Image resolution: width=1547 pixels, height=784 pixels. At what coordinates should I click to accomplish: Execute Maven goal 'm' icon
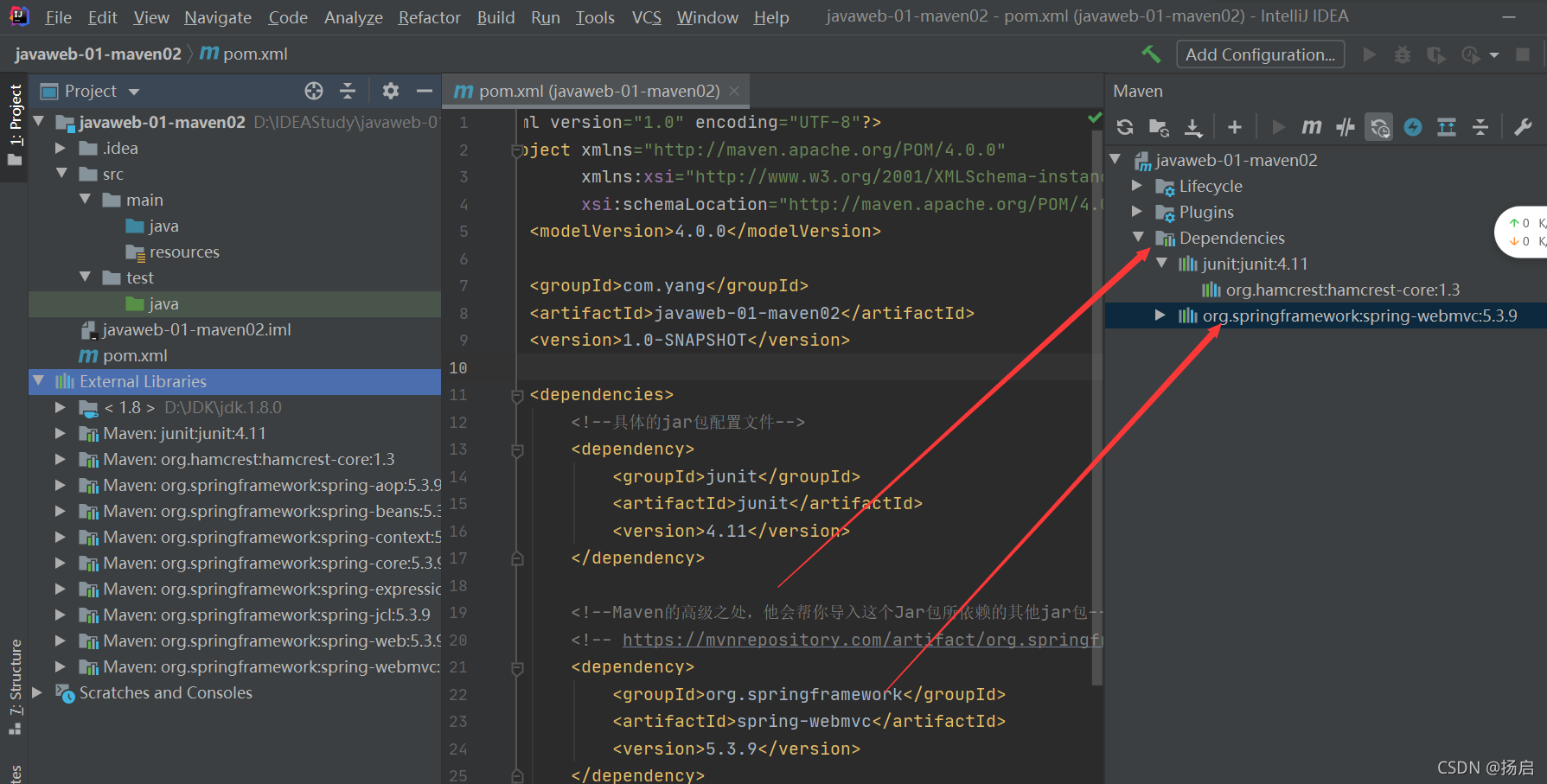(1312, 127)
